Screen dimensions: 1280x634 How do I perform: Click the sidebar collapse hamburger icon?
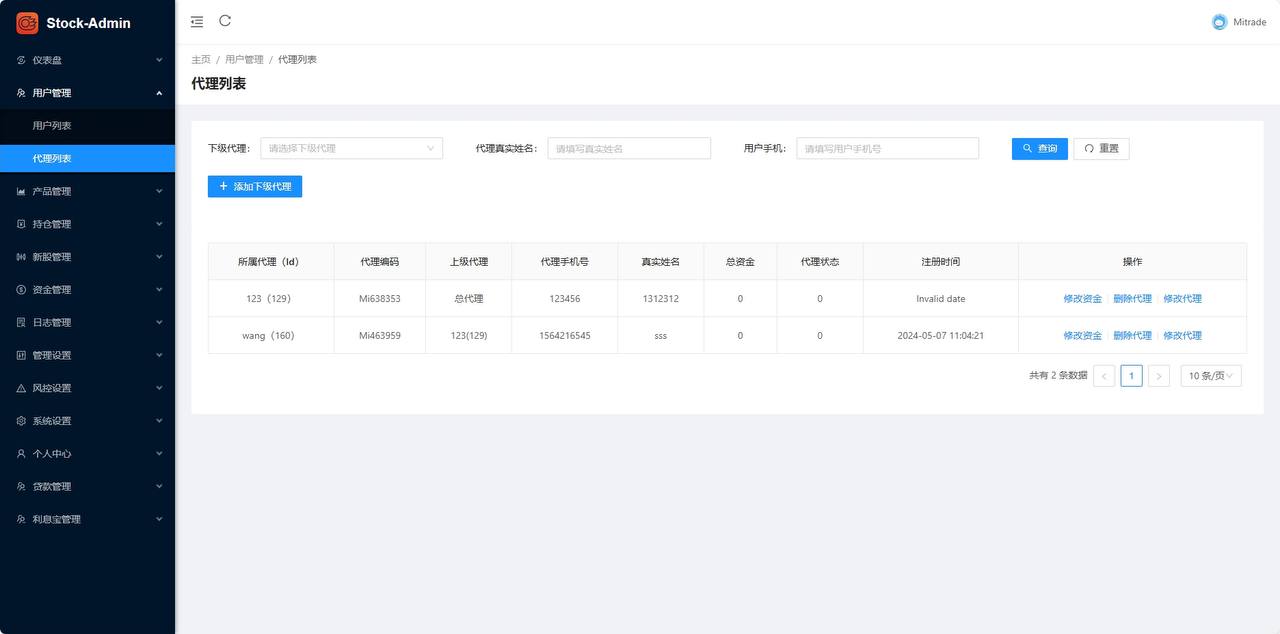(196, 20)
